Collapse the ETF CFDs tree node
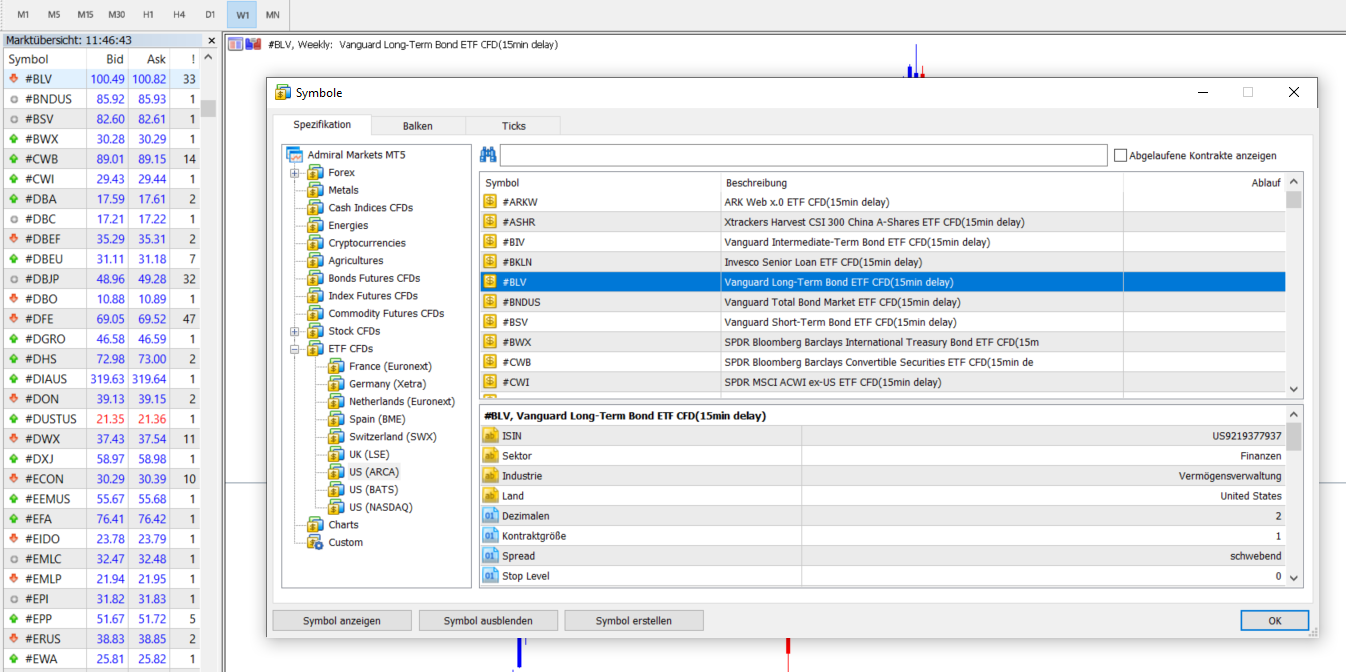 (x=295, y=349)
